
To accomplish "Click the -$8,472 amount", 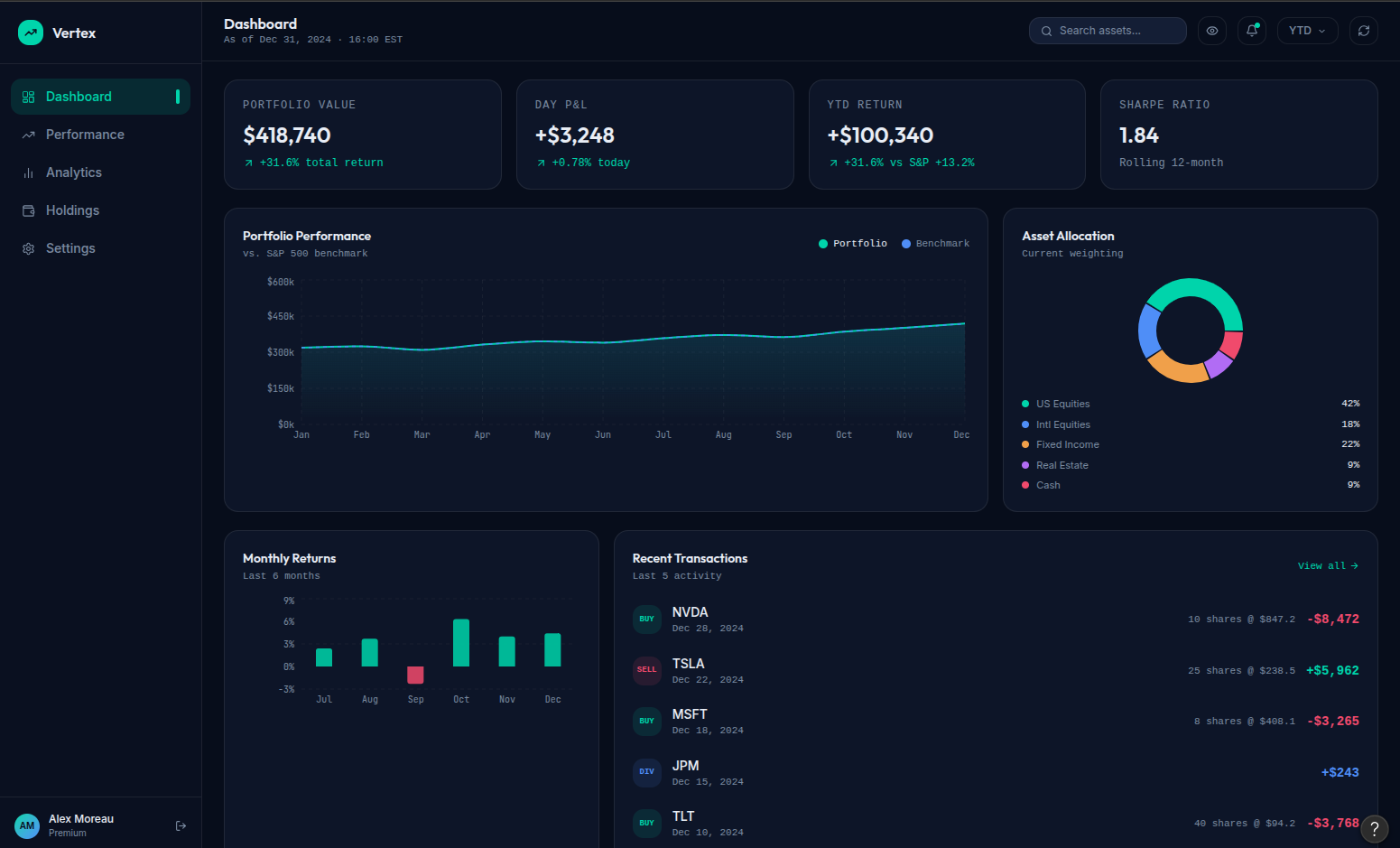I will pyautogui.click(x=1333, y=619).
